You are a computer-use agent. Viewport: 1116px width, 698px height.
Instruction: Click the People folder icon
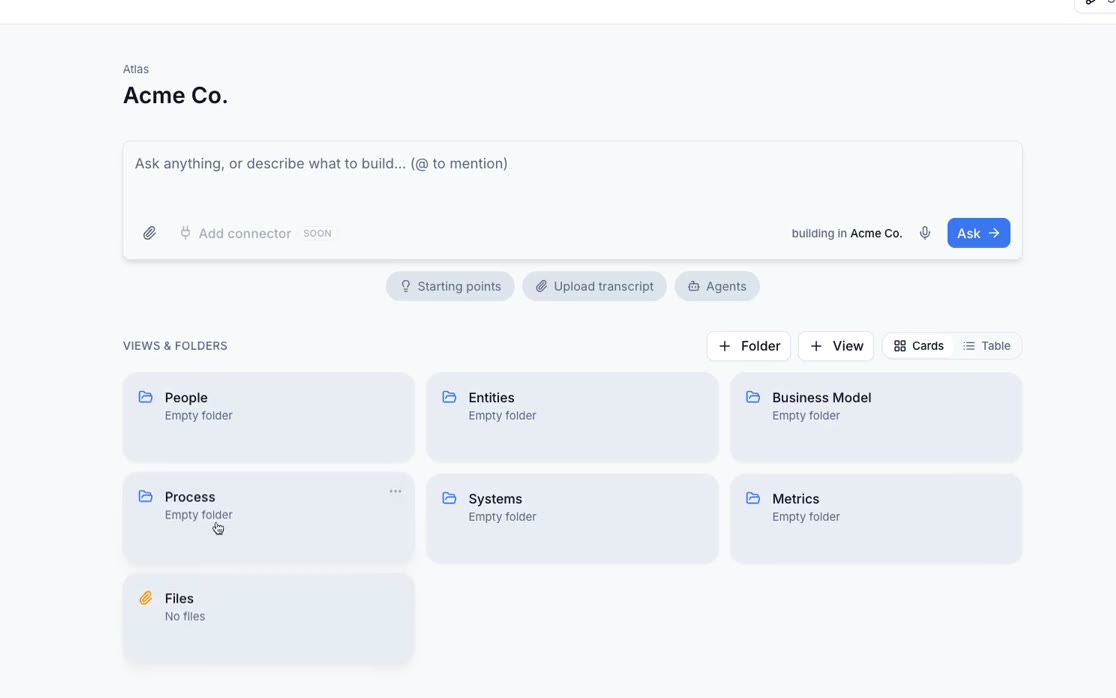point(146,397)
